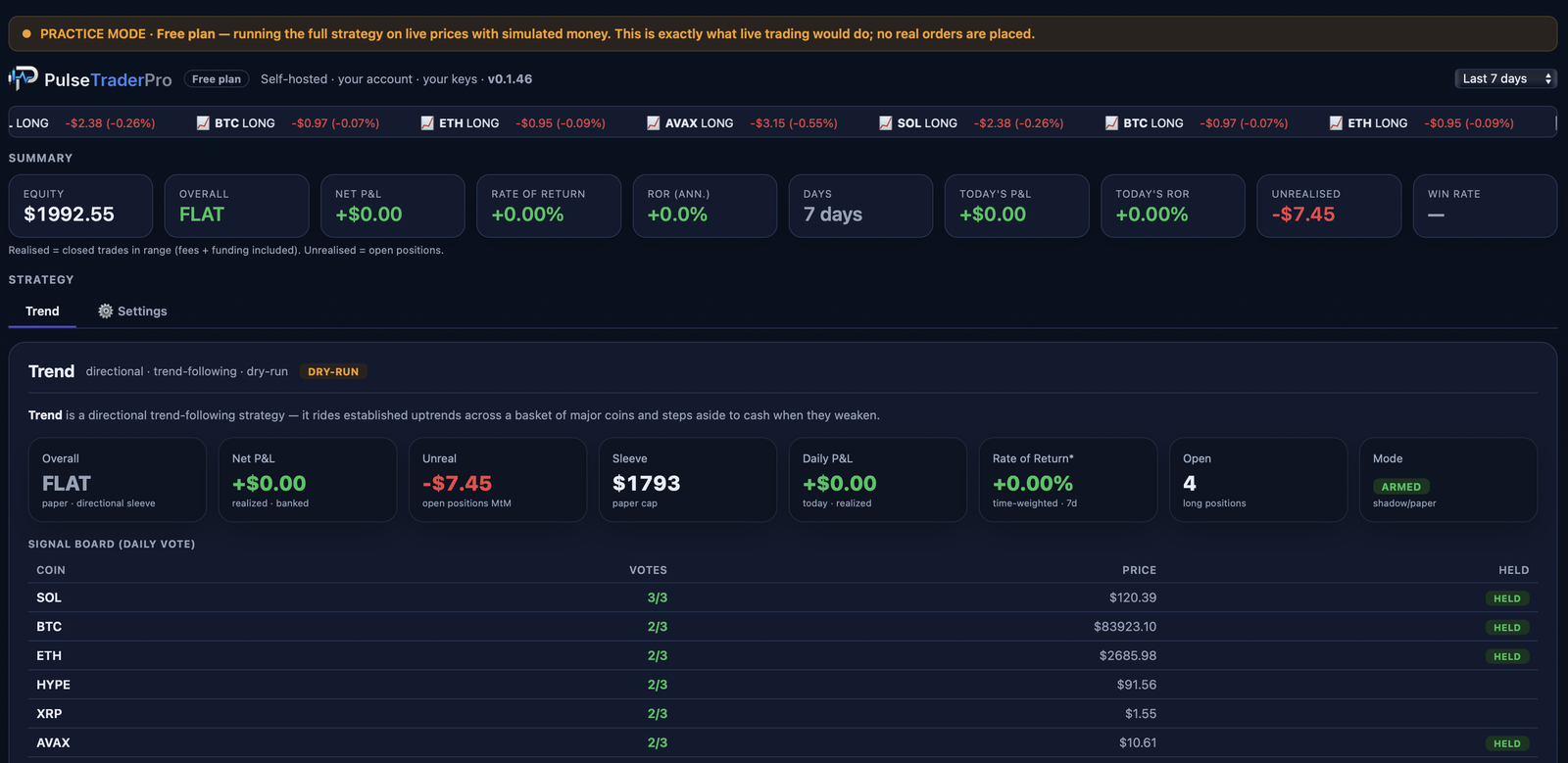Click the STRATEGY section heading

click(x=41, y=279)
